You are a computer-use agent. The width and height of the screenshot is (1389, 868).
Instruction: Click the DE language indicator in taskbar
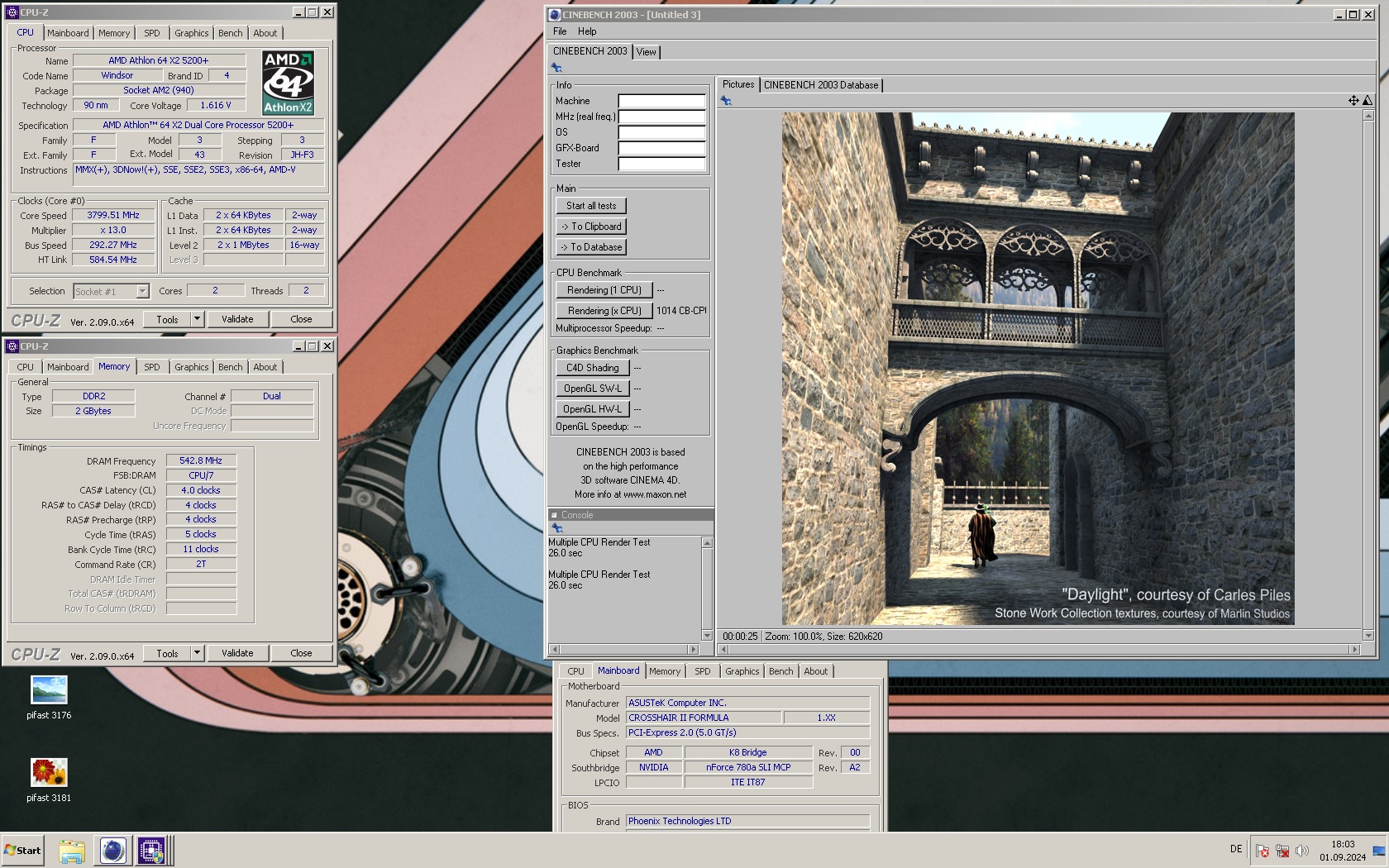pyautogui.click(x=1236, y=849)
